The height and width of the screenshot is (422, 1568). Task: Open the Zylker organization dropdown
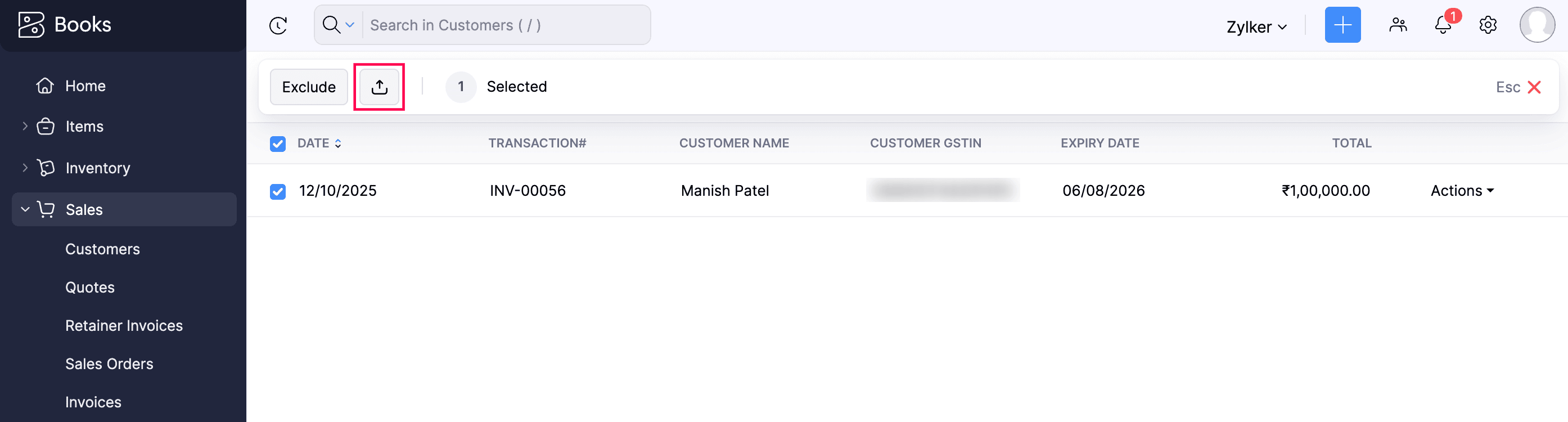point(1256,27)
